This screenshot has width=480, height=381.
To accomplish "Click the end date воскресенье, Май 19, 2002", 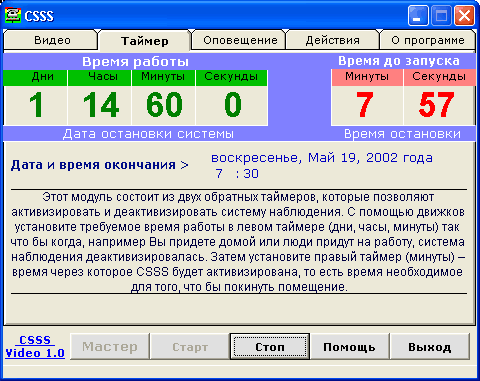I will [322, 158].
